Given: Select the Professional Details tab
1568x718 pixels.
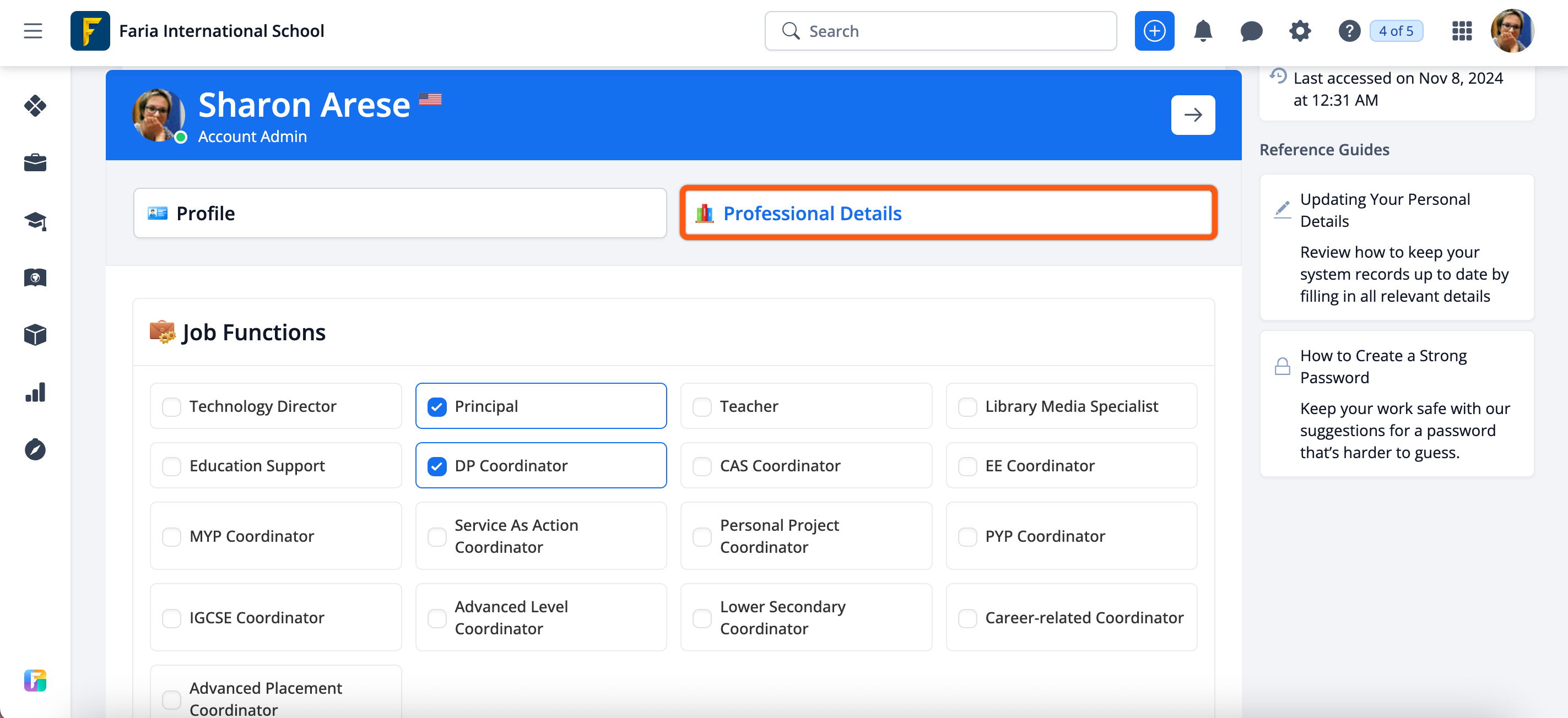Looking at the screenshot, I should pos(948,214).
